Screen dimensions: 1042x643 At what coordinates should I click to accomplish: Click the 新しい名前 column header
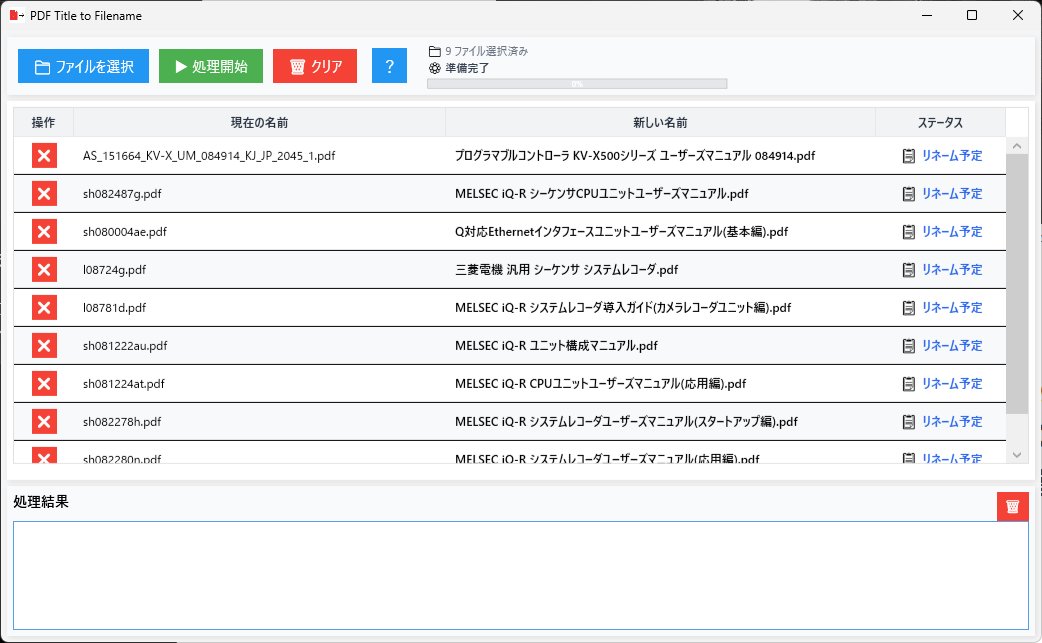point(660,122)
